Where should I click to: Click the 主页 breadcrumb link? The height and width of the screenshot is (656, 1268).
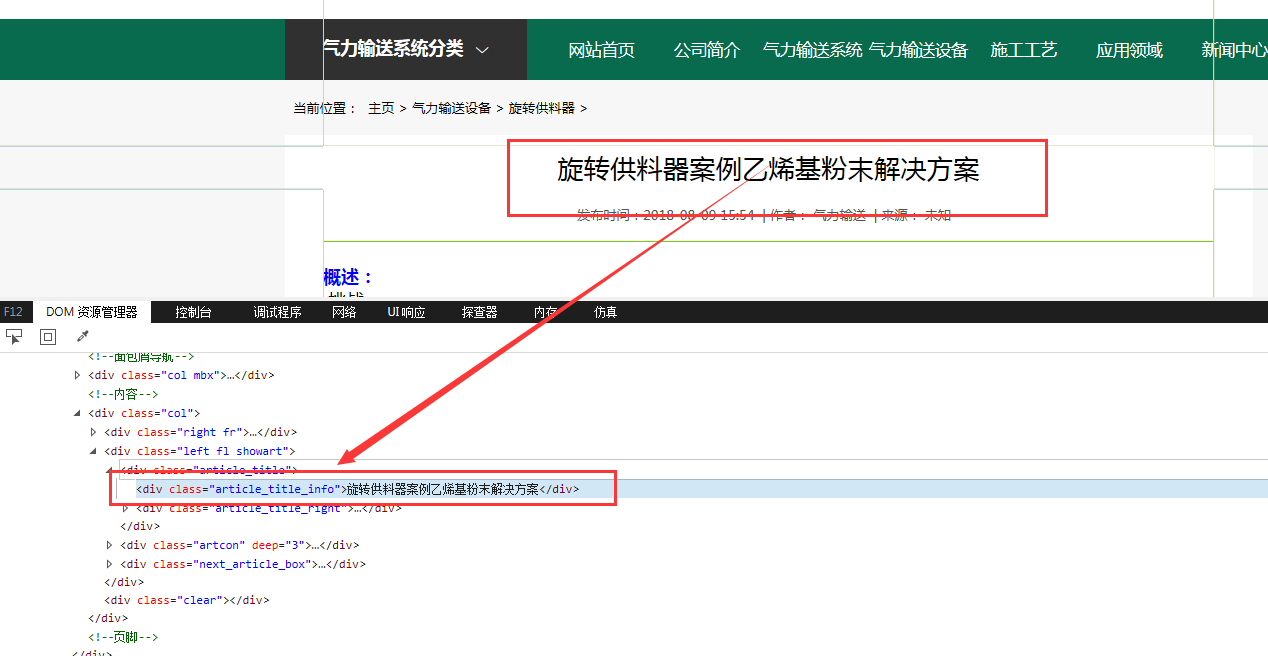[381, 107]
